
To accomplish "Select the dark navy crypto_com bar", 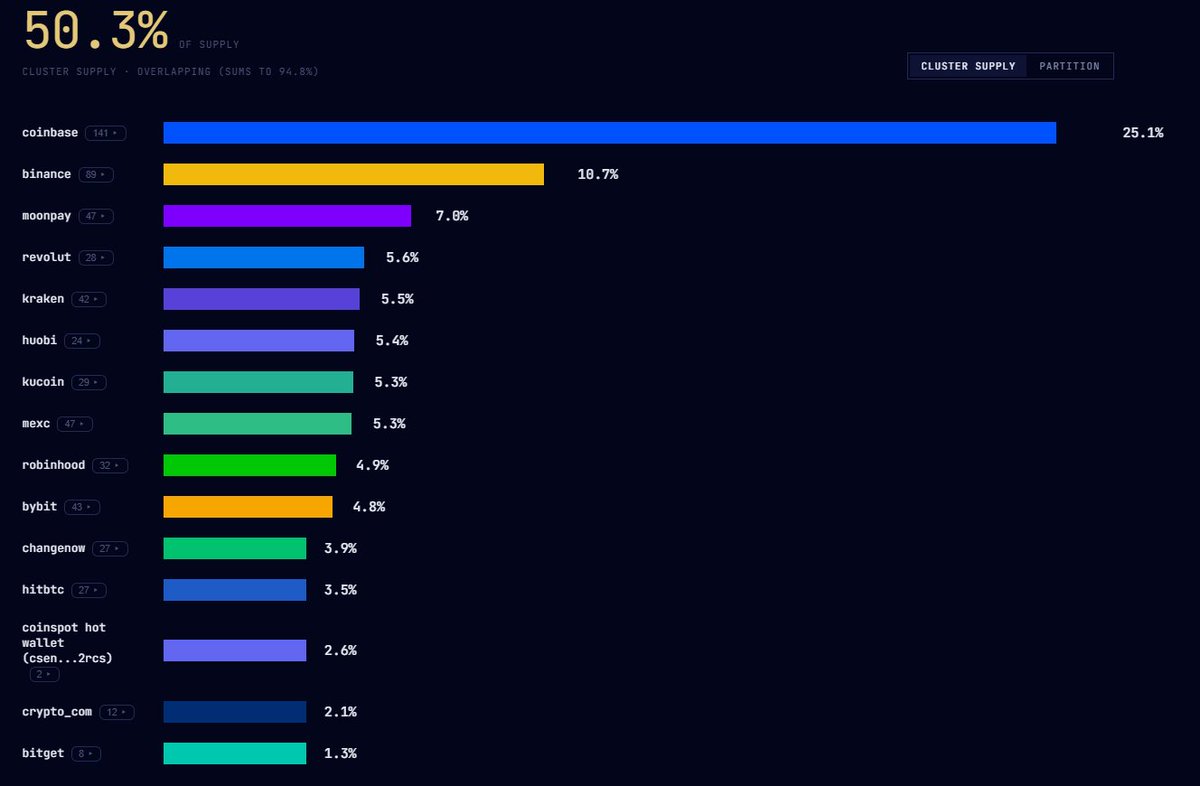I will pyautogui.click(x=235, y=712).
